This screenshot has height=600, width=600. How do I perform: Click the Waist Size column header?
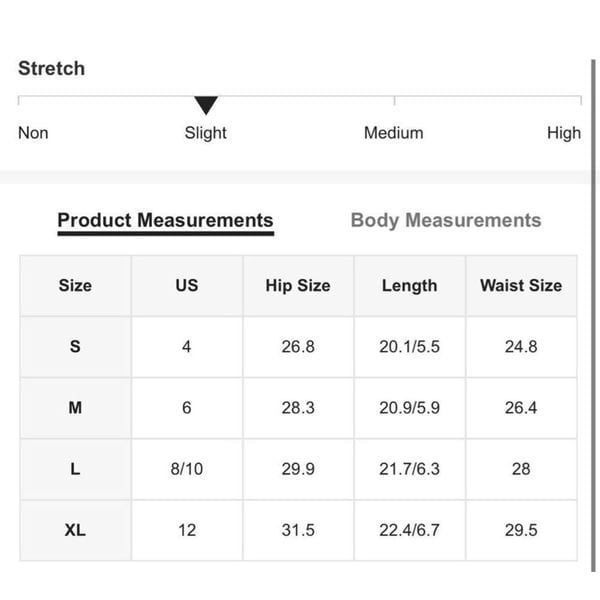pyautogui.click(x=521, y=286)
